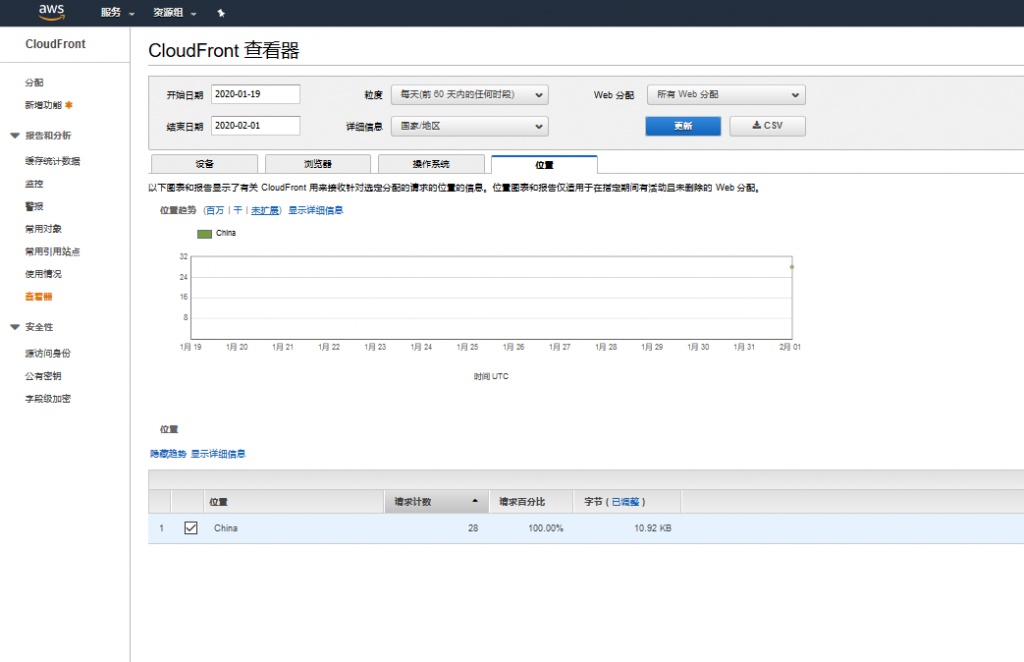Open the 详细信息 国家/地区 dropdown
This screenshot has height=662, width=1024.
(x=470, y=126)
